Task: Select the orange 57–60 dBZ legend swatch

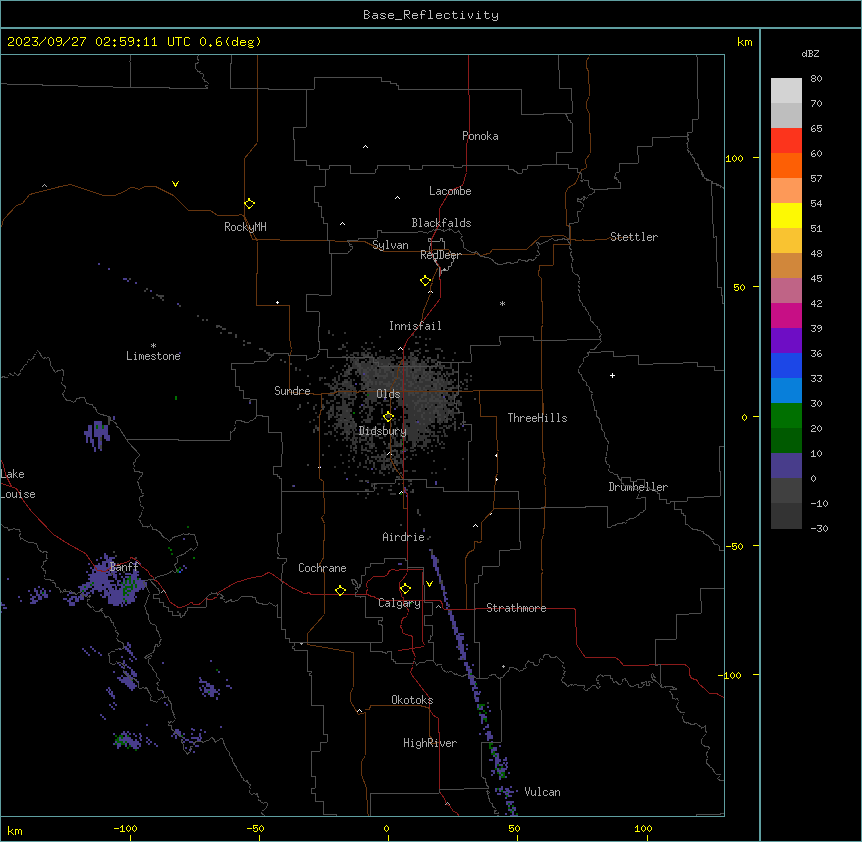Action: (786, 165)
